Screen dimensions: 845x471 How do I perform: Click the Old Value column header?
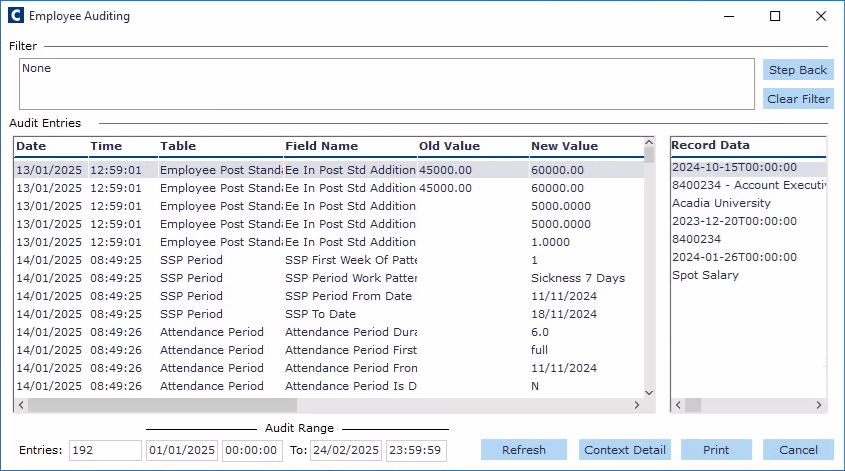click(470, 146)
